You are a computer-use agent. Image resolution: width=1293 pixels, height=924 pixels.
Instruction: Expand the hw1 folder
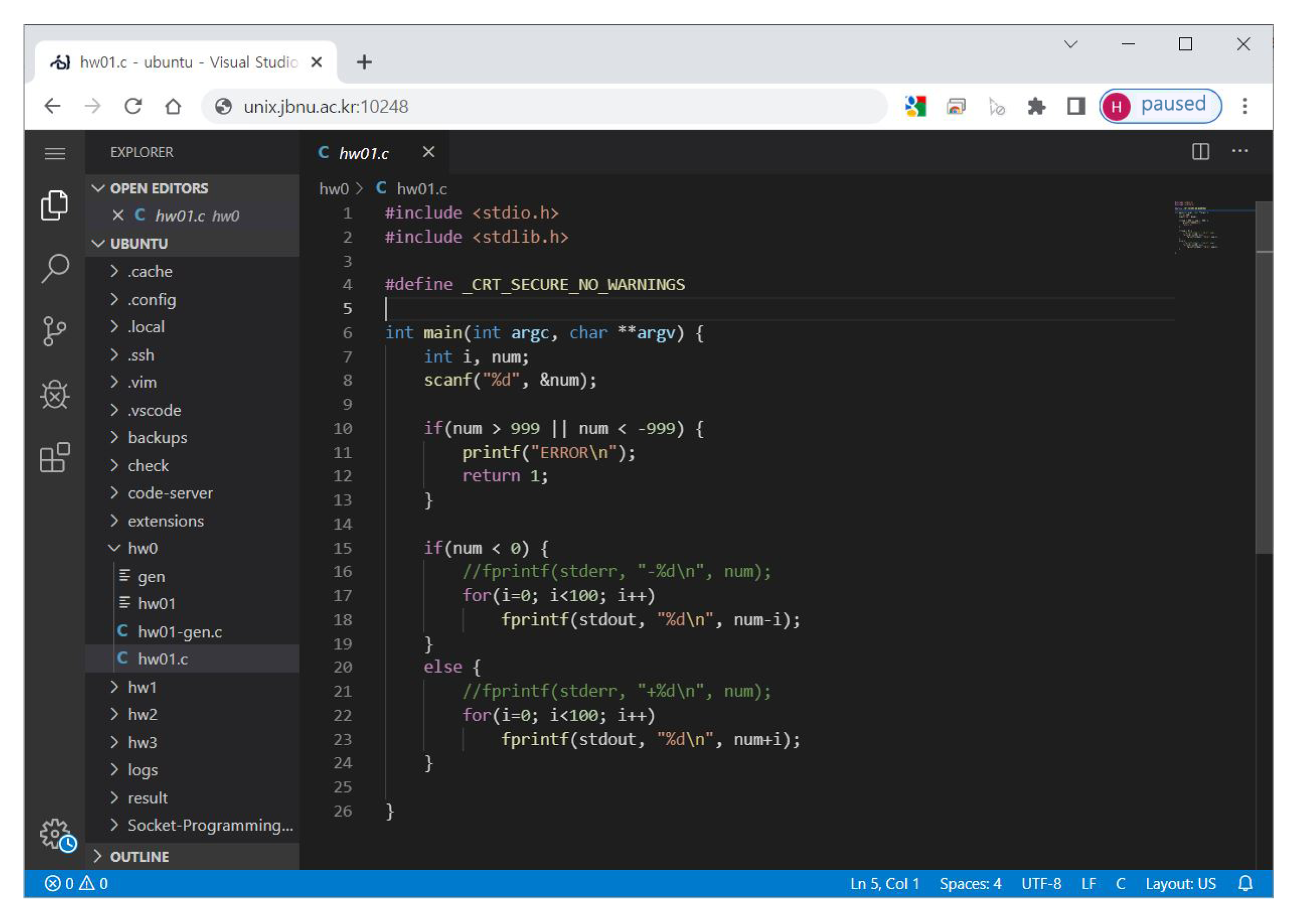click(x=142, y=687)
